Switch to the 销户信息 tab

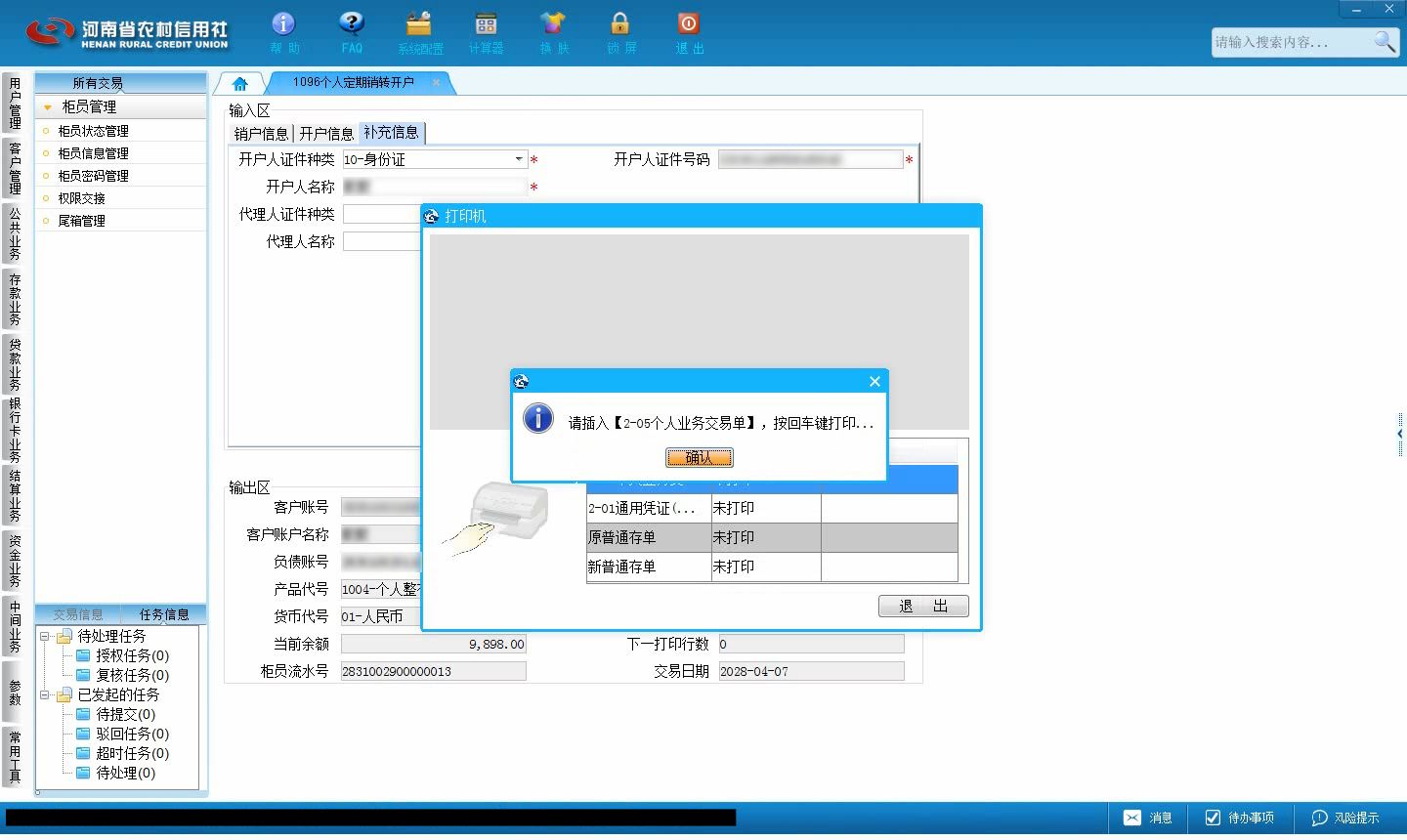262,134
